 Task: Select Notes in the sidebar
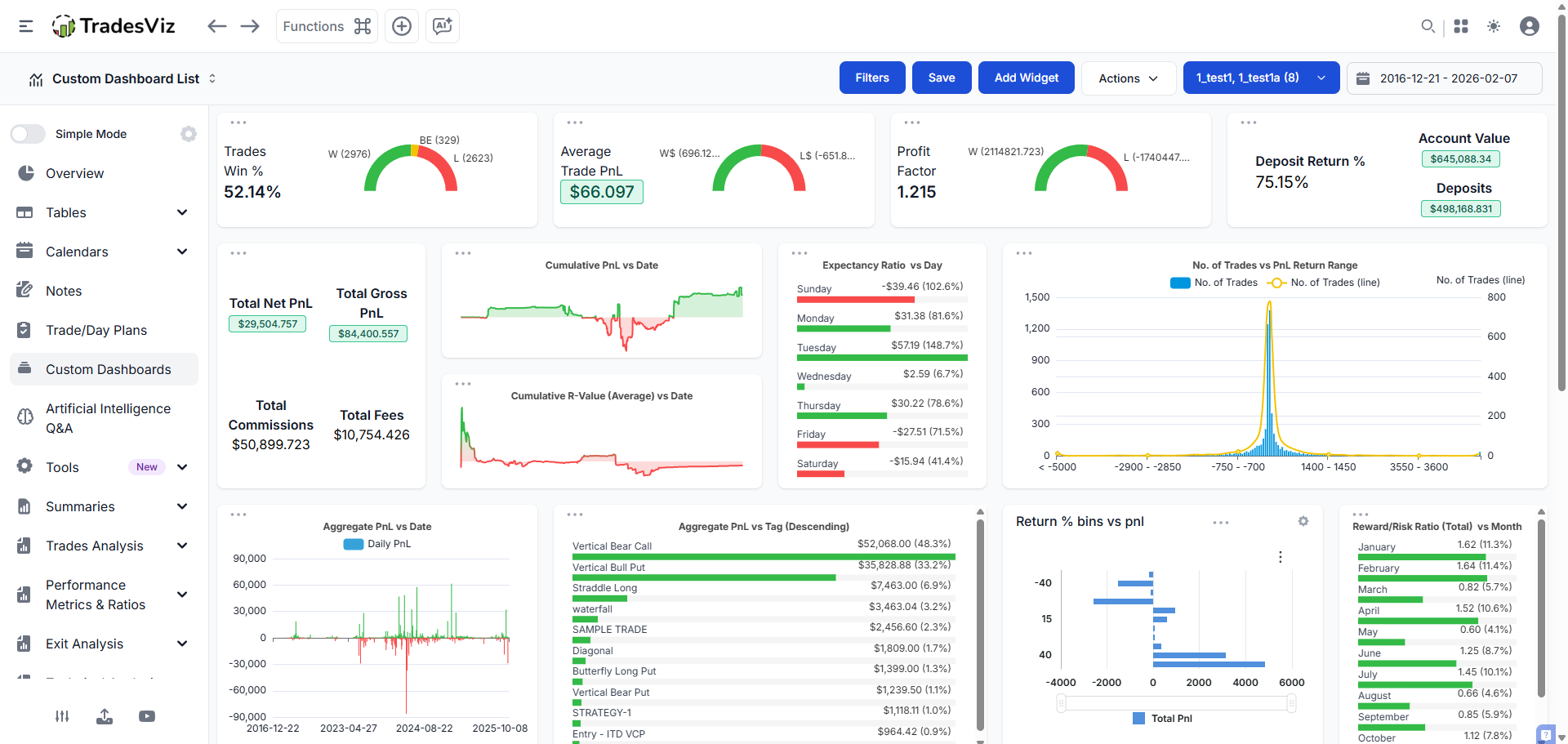pyautogui.click(x=64, y=291)
